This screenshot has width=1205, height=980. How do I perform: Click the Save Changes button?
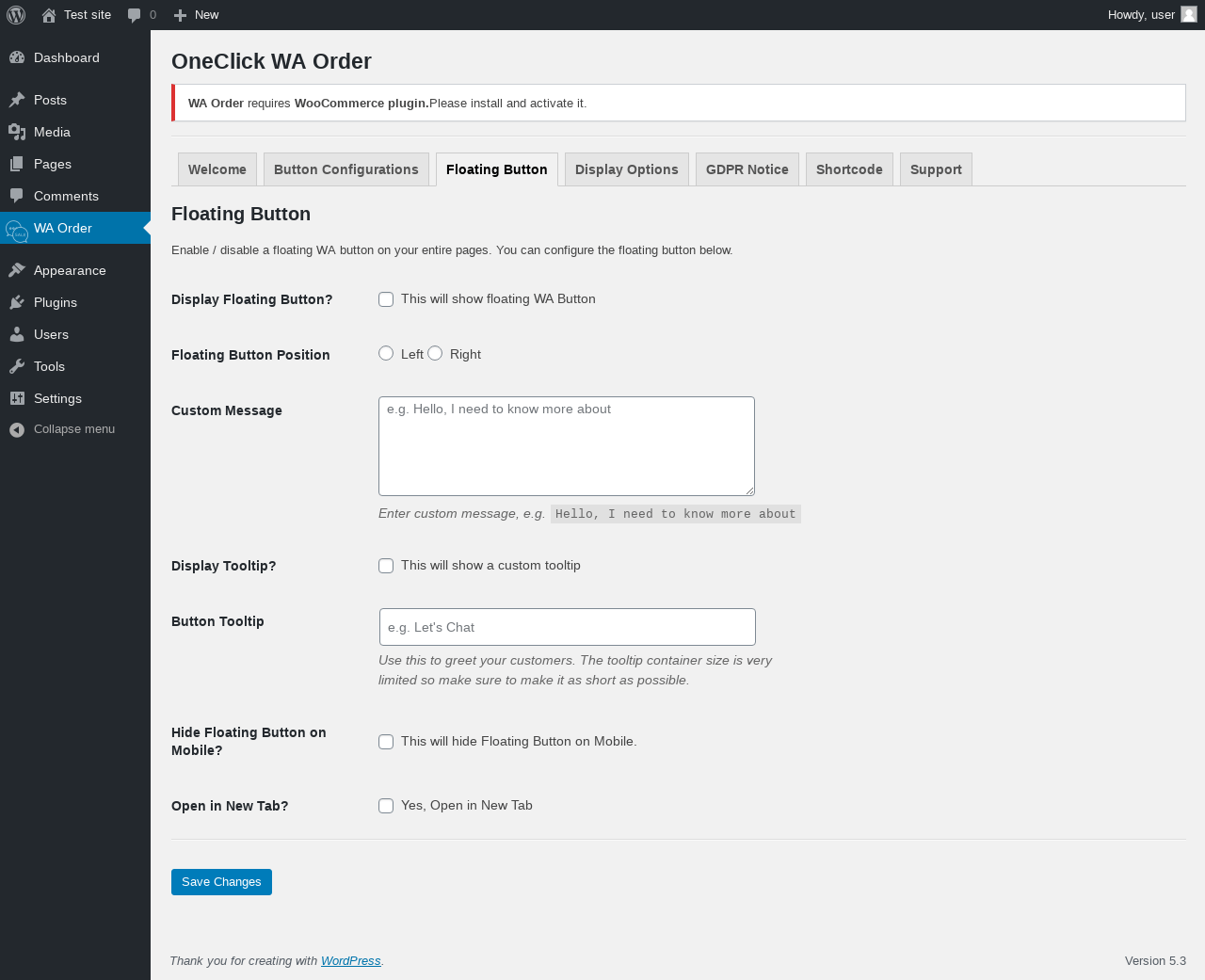coord(221,882)
